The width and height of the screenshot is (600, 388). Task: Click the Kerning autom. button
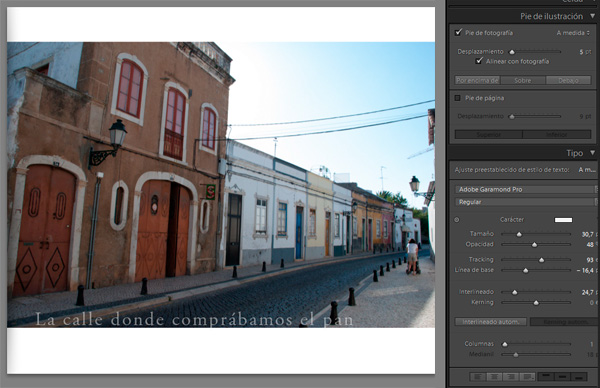pos(565,322)
